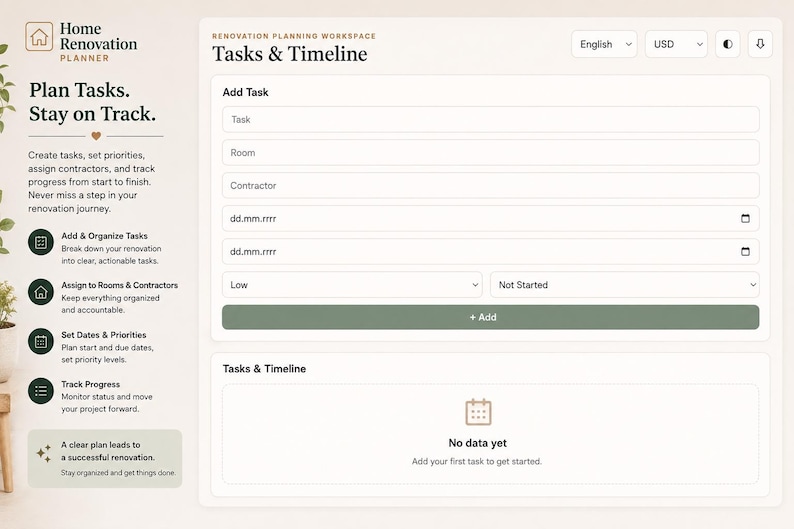Click the 'Track Progress' feature title

point(91,384)
